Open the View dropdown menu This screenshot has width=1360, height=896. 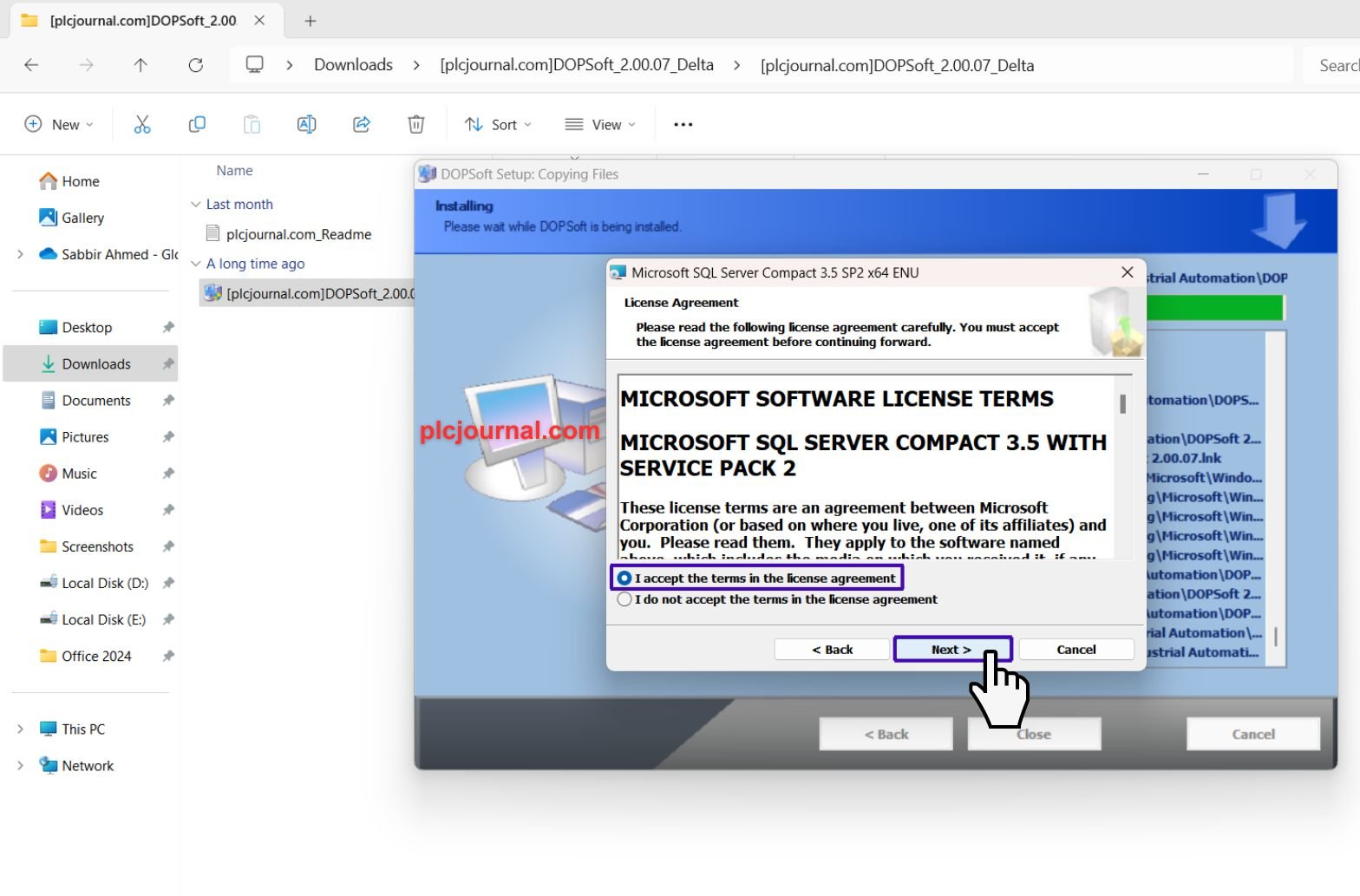[600, 125]
